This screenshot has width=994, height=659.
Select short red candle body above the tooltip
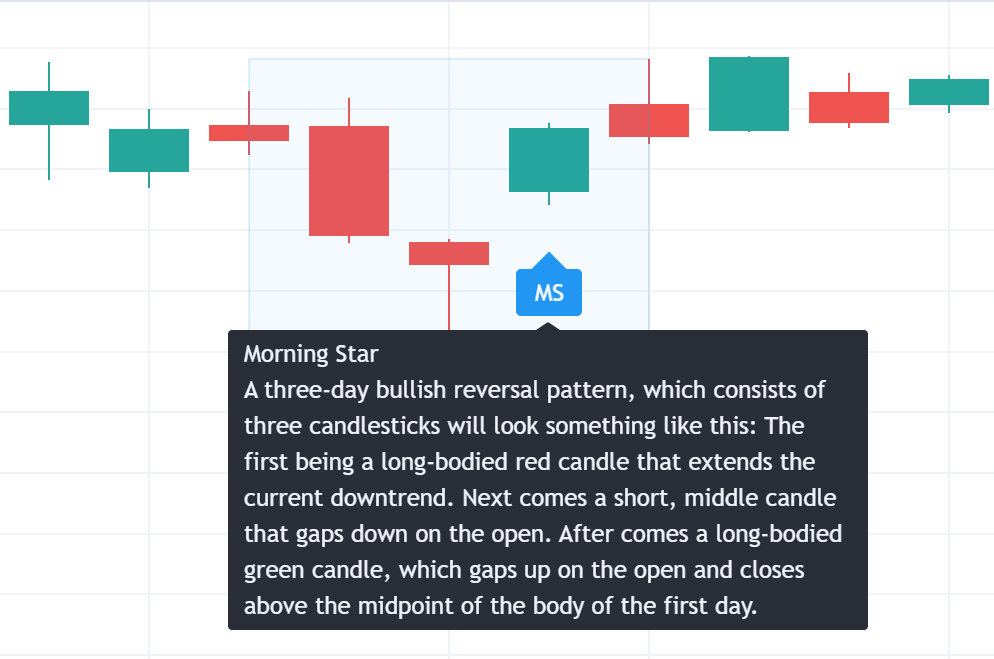tap(449, 253)
